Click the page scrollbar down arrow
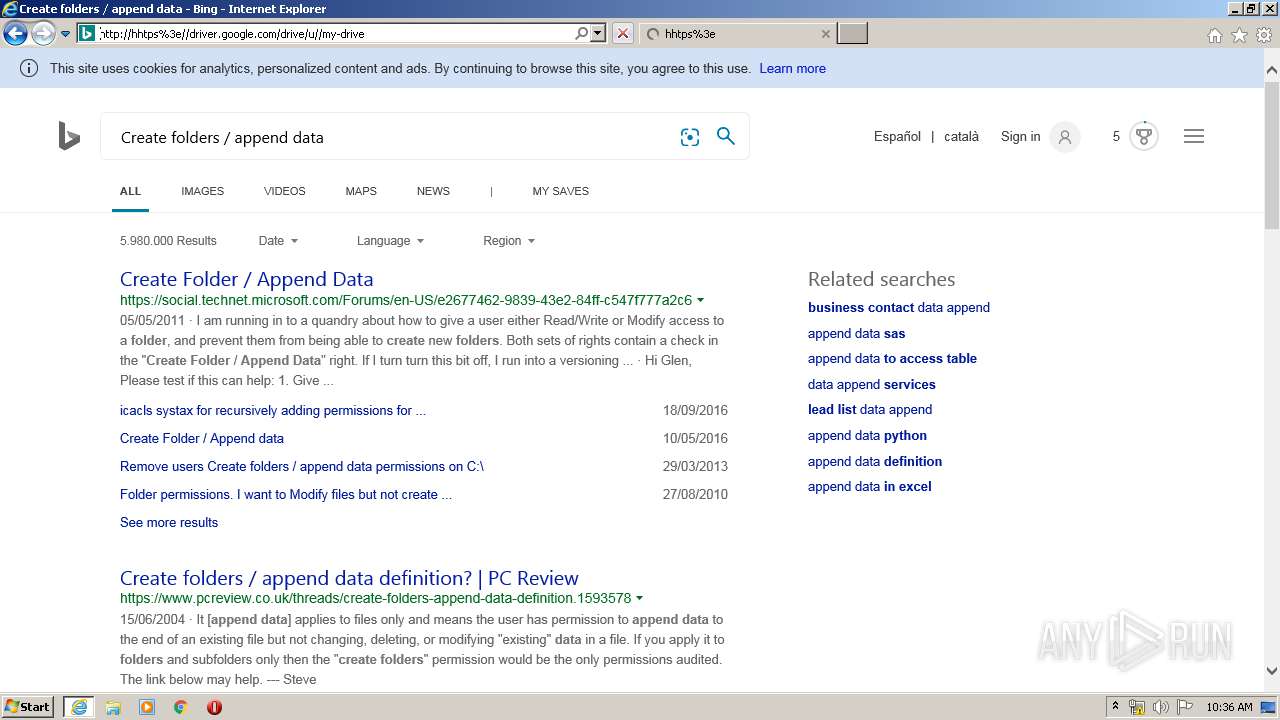This screenshot has width=1280, height=720. click(x=1272, y=671)
